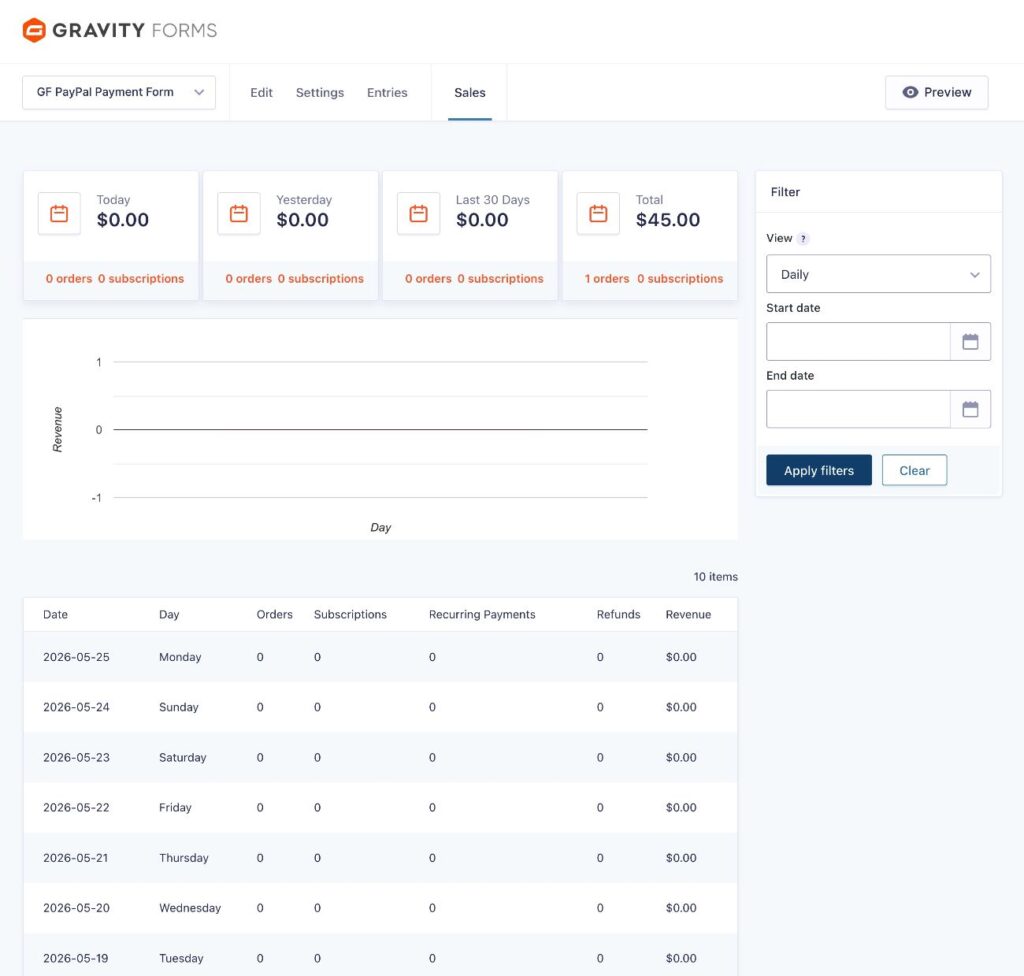Click the 2026-05-25 date cell

tap(76, 657)
